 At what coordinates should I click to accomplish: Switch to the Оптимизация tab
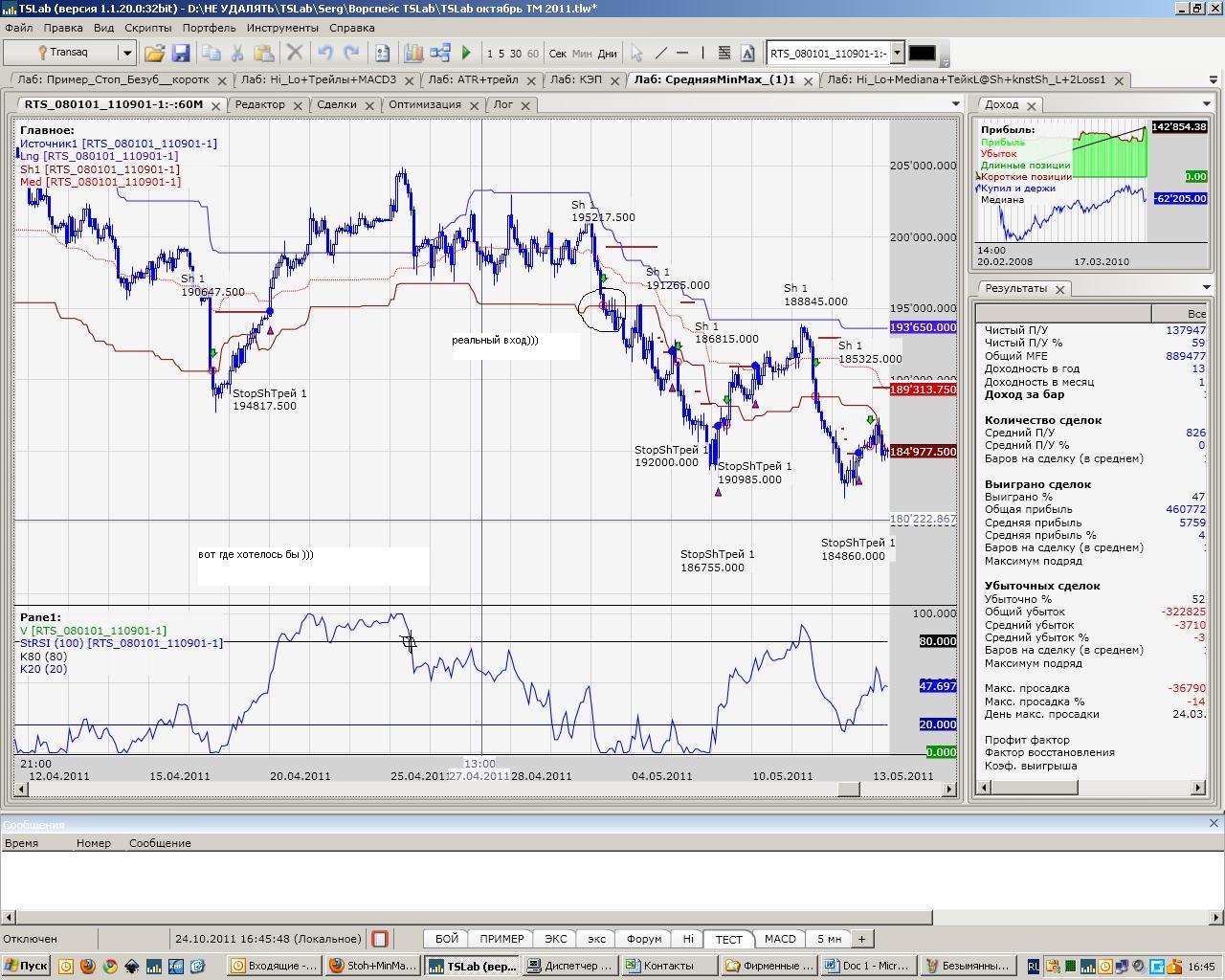(x=424, y=104)
